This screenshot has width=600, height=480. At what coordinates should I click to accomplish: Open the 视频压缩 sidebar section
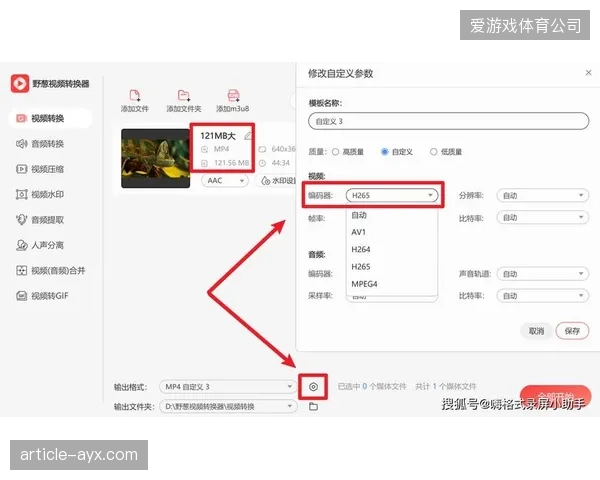click(x=40, y=169)
